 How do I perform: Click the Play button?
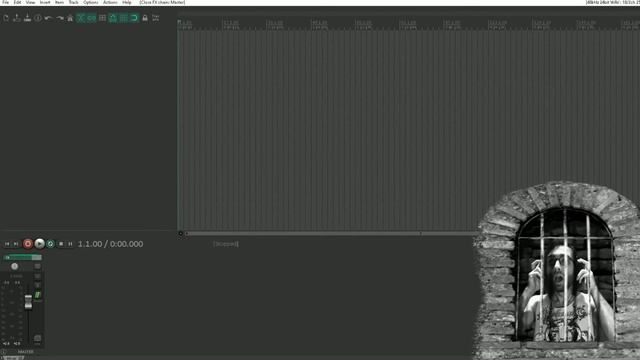pyautogui.click(x=40, y=244)
